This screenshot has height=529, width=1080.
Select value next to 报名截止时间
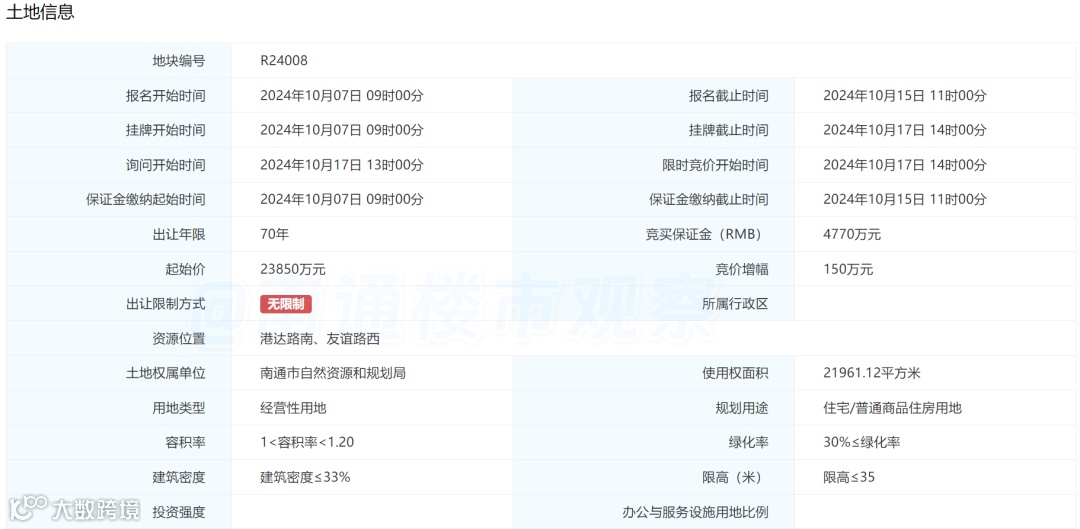coord(905,96)
